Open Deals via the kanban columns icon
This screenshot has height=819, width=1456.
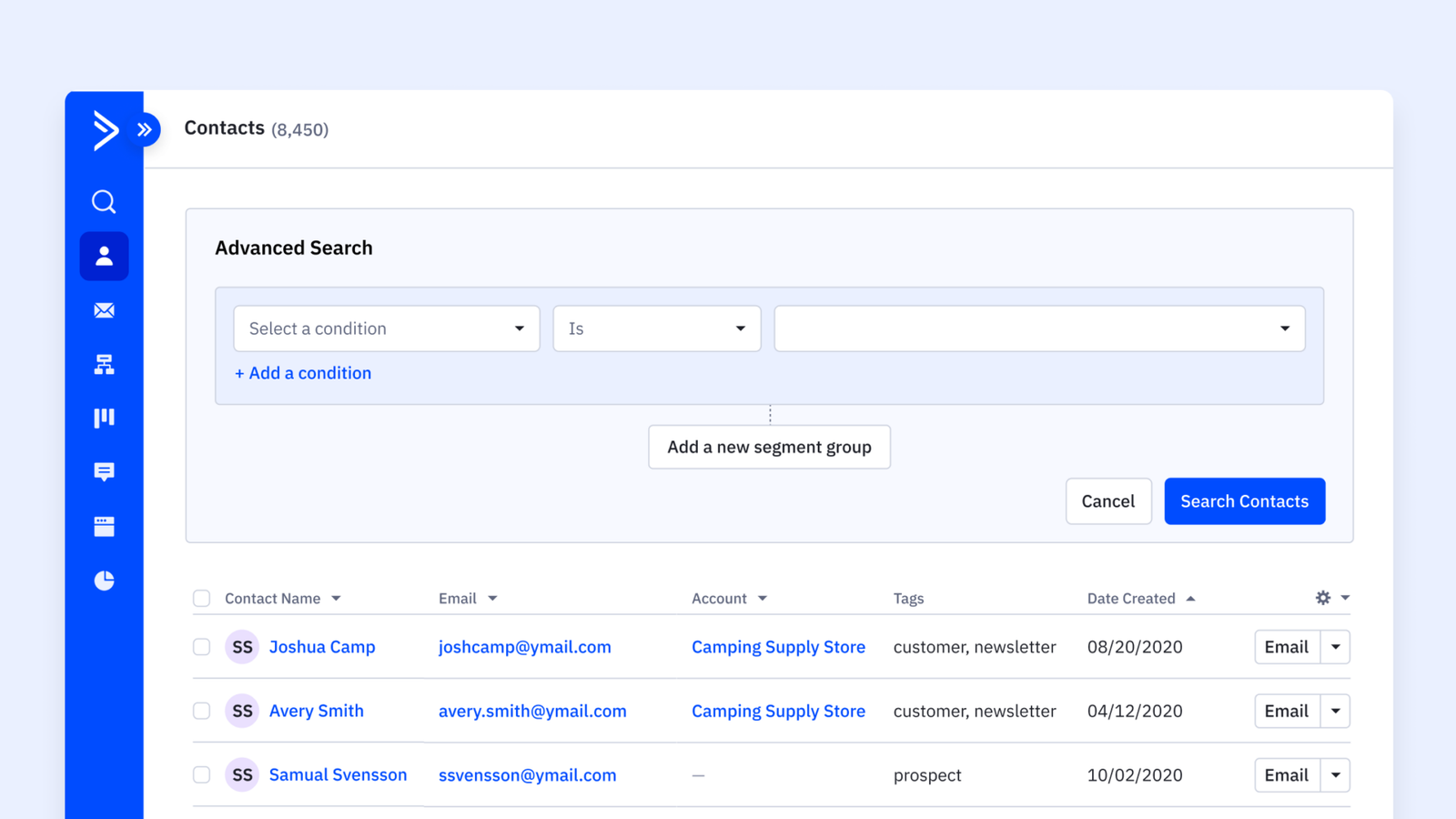point(104,418)
